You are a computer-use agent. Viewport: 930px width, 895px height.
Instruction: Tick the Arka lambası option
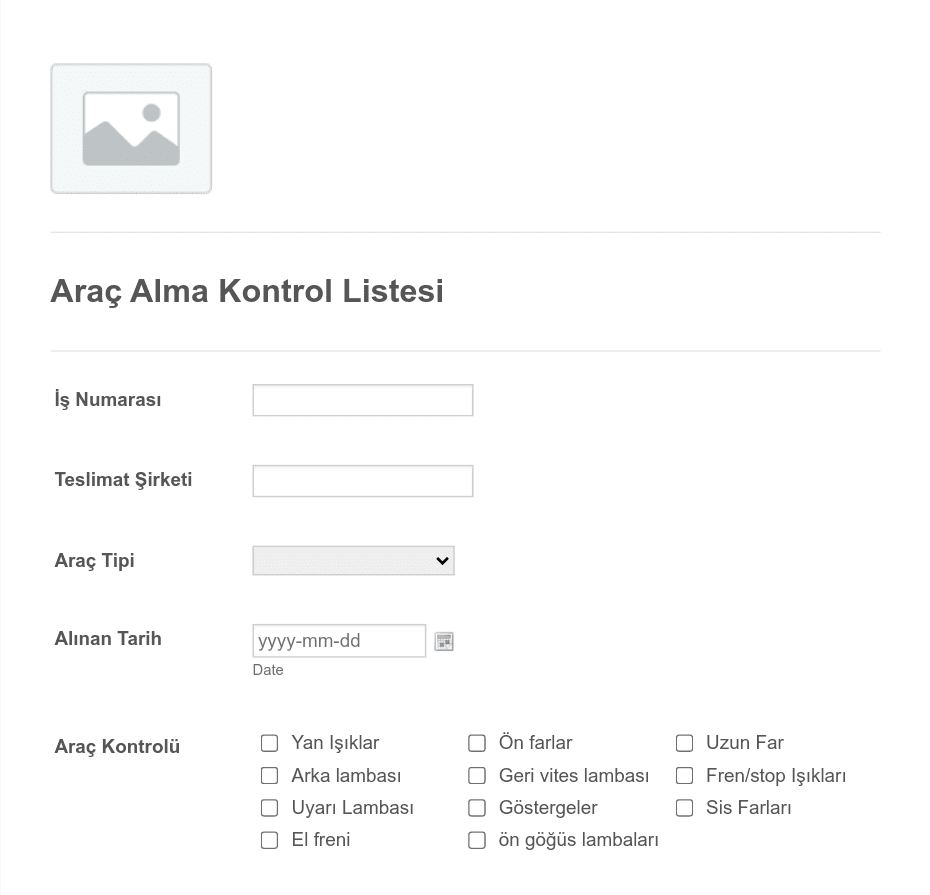pyautogui.click(x=269, y=776)
